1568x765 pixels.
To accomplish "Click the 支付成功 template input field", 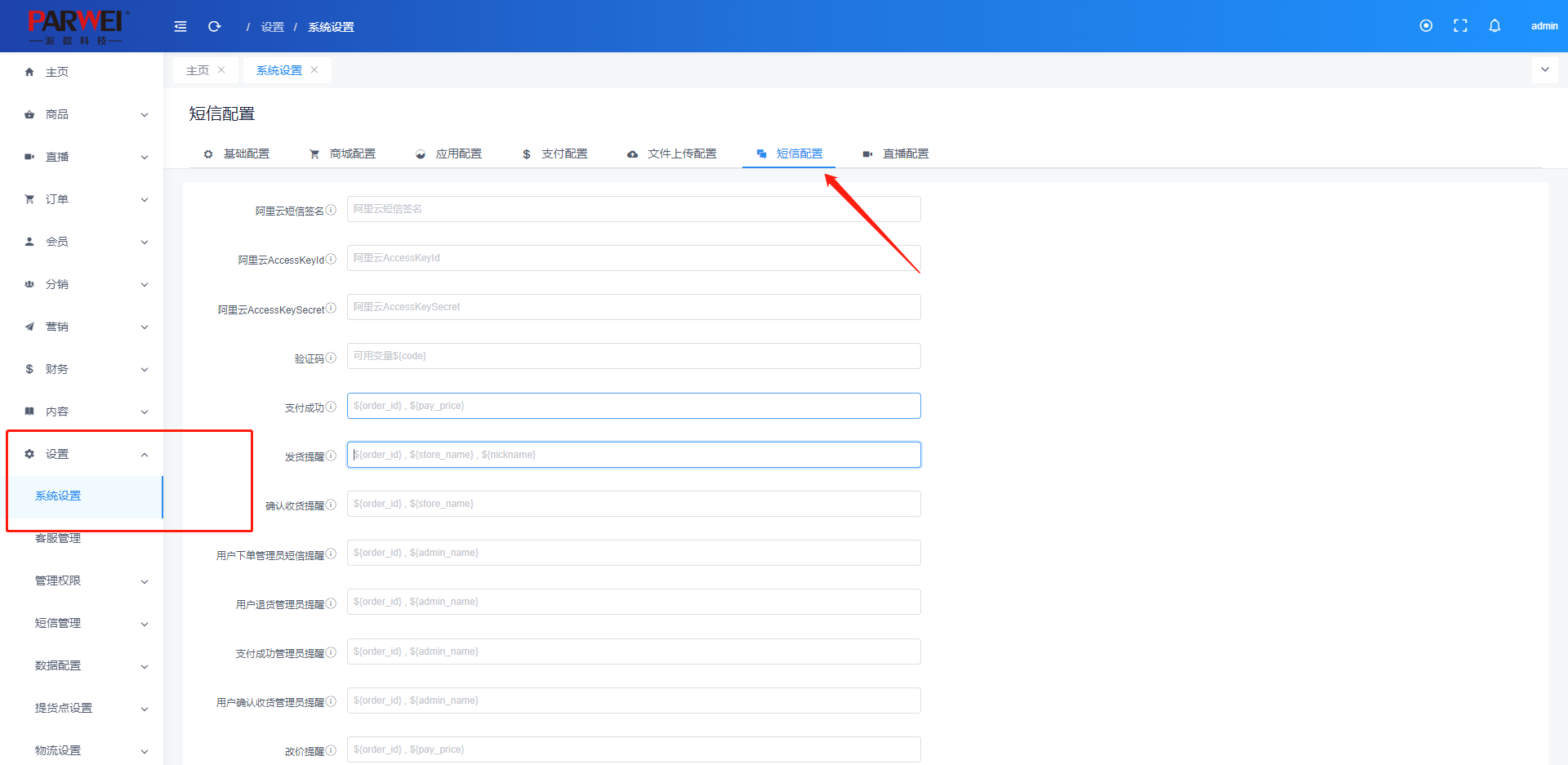I will click(x=634, y=406).
